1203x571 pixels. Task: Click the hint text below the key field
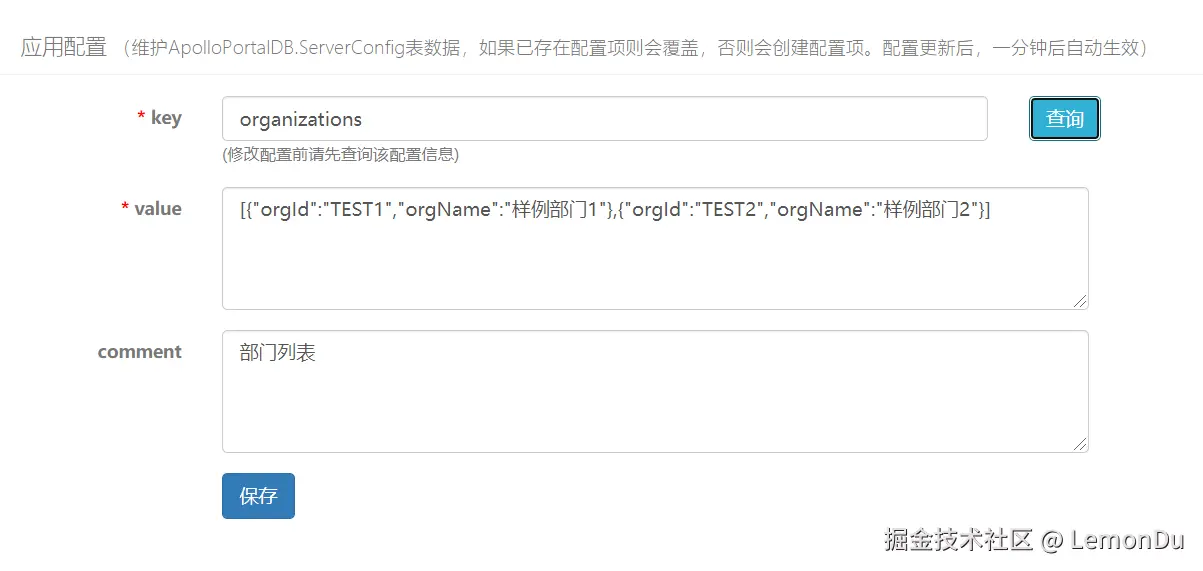(340, 155)
